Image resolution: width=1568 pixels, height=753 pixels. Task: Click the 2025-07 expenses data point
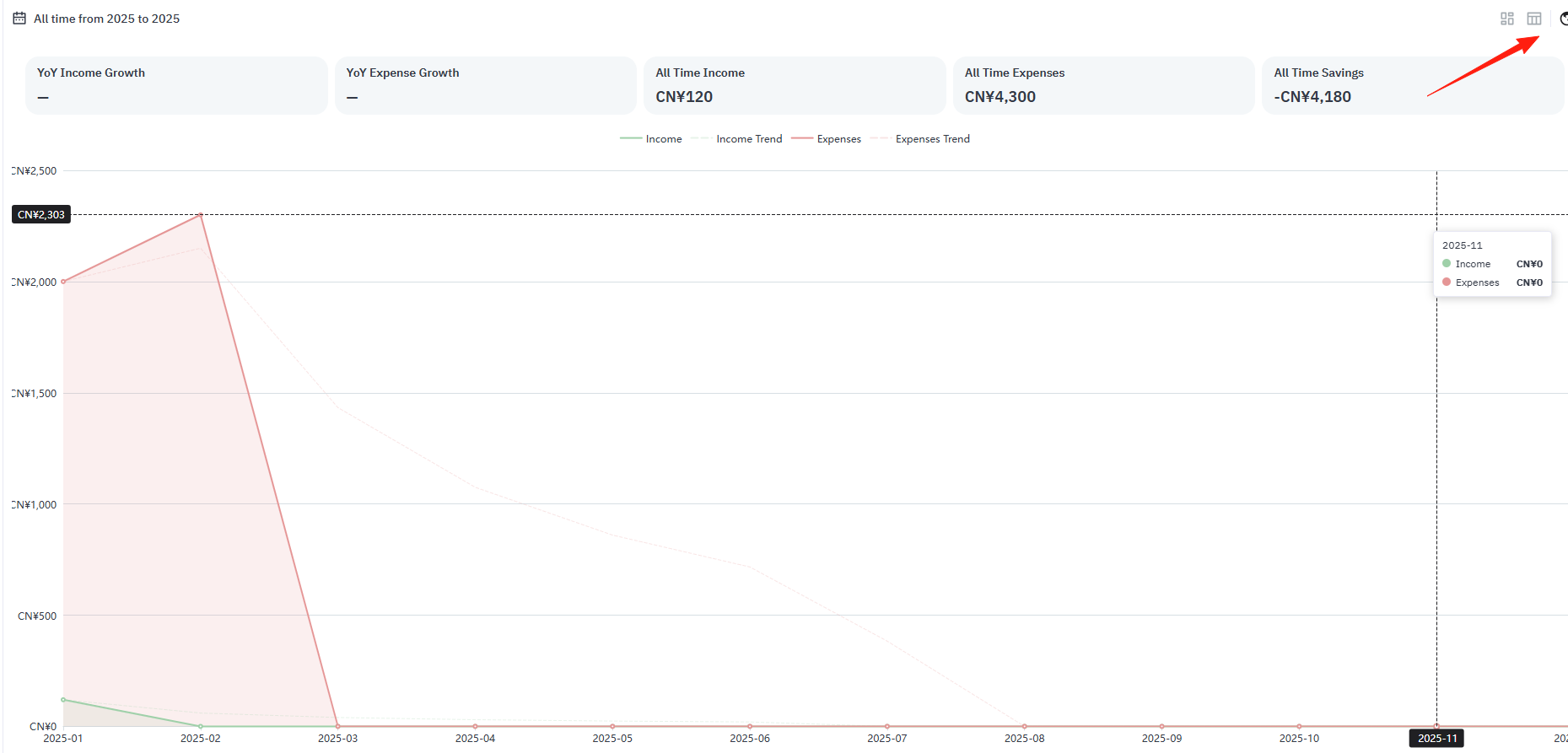tap(887, 726)
